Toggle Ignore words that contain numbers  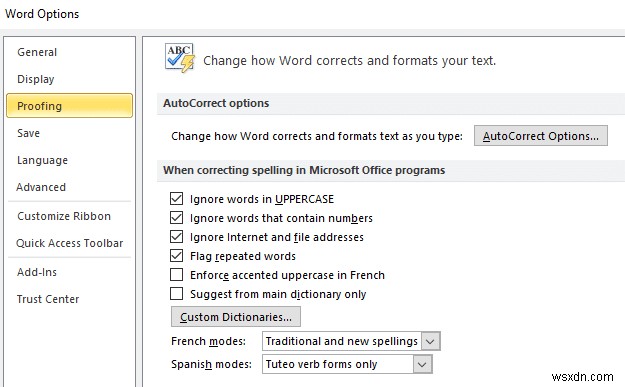tap(176, 218)
